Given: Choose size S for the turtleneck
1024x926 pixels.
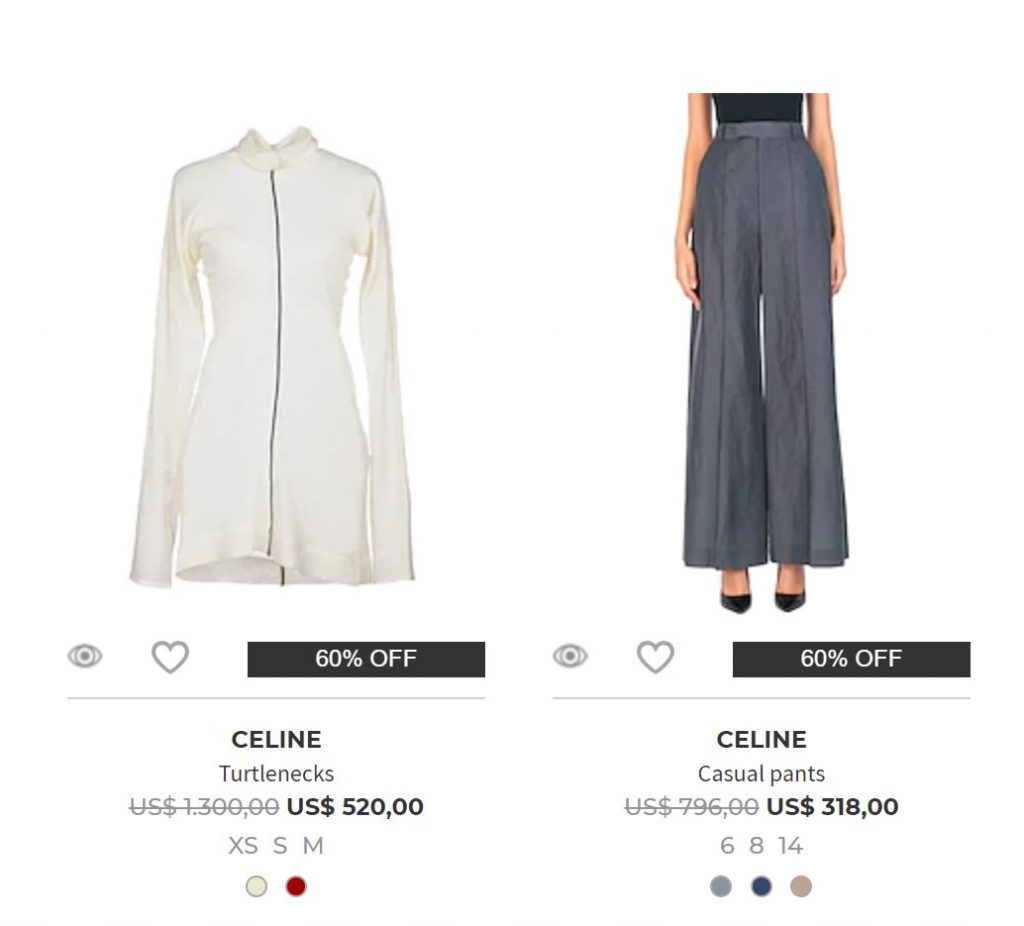Looking at the screenshot, I should tap(280, 846).
